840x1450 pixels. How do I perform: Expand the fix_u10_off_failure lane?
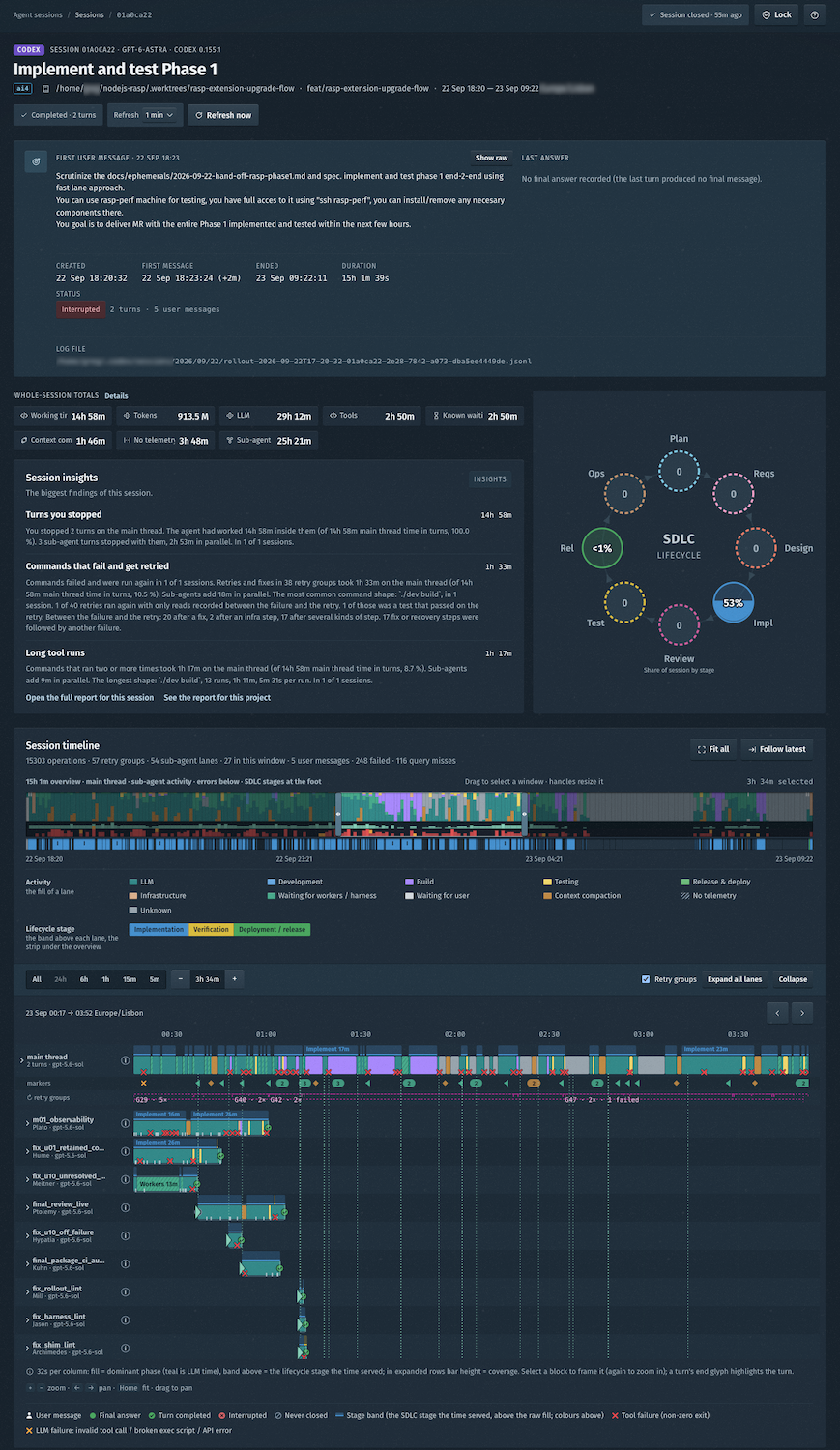(x=28, y=1235)
